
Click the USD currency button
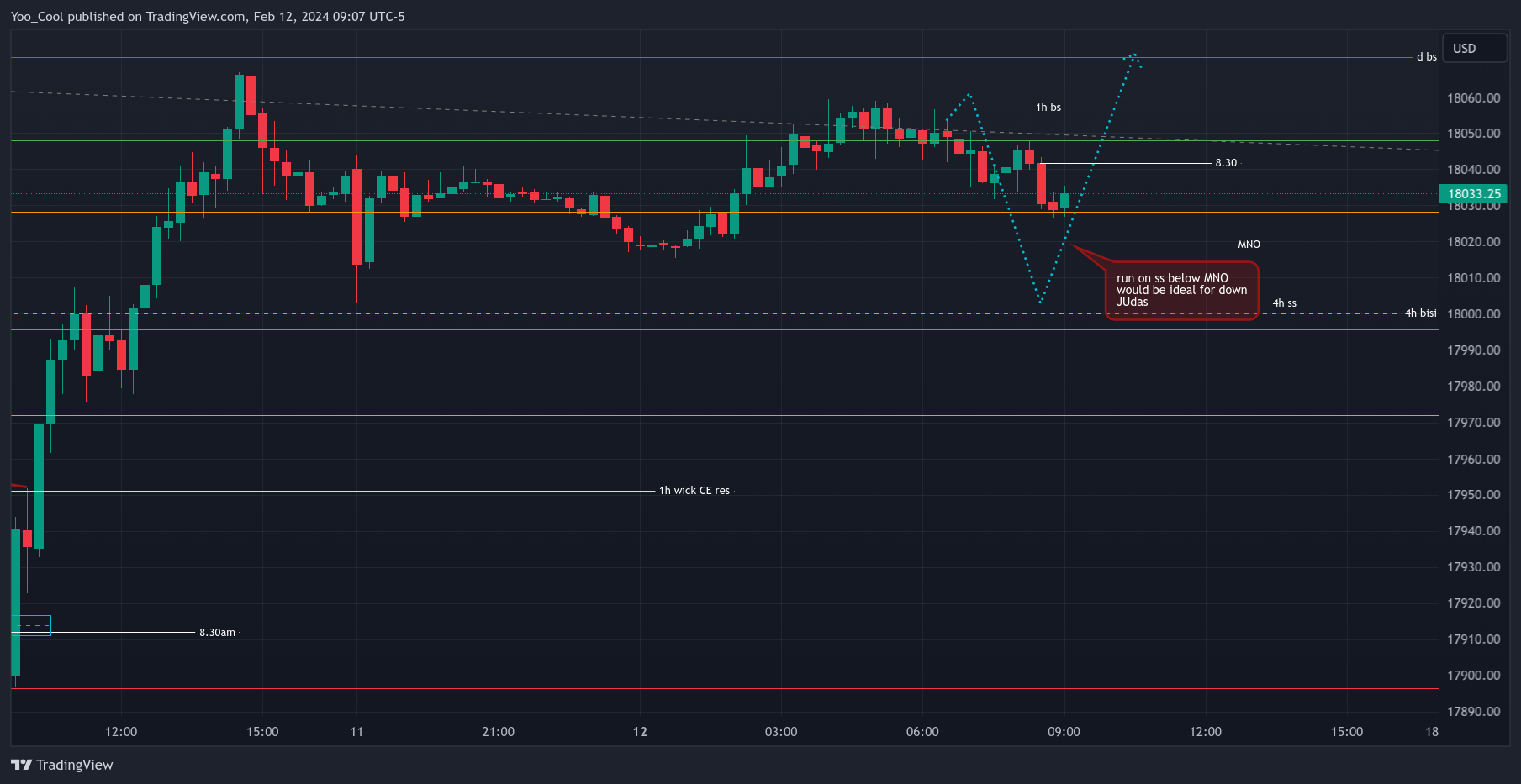(x=1474, y=48)
